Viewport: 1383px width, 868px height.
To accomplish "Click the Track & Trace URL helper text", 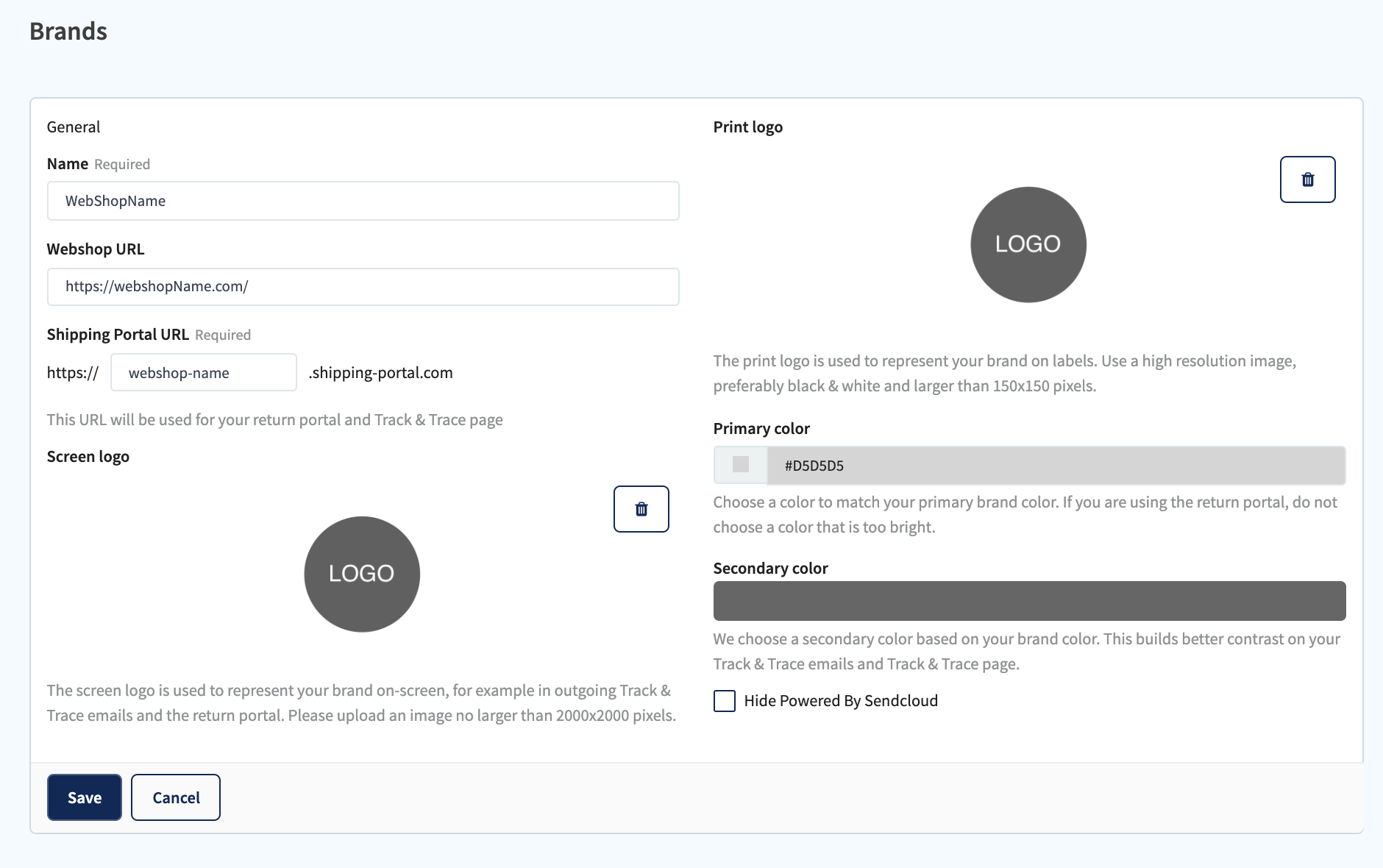I will [275, 420].
